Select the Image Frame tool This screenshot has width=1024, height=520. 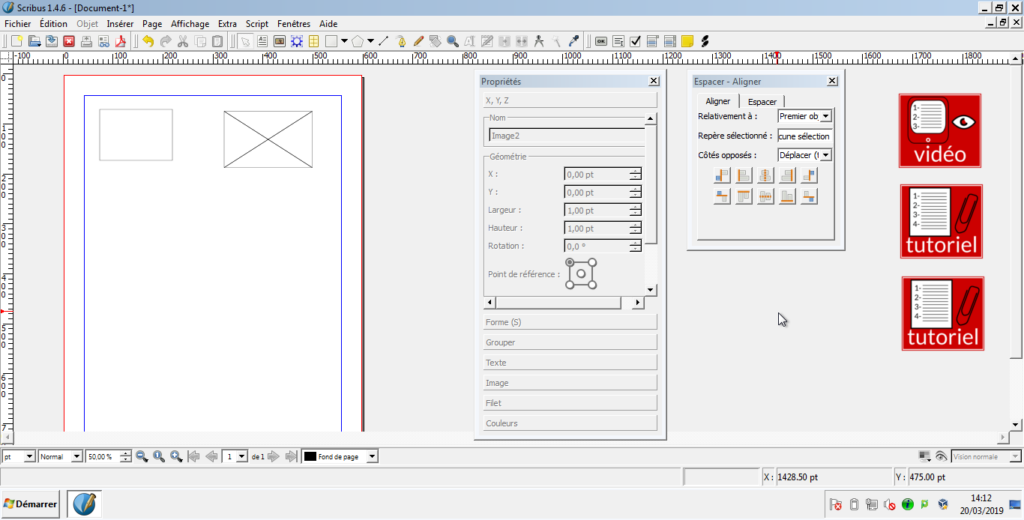[x=279, y=41]
